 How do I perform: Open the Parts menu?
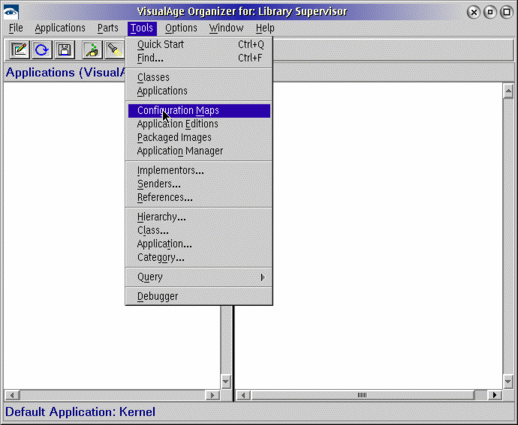(108, 28)
